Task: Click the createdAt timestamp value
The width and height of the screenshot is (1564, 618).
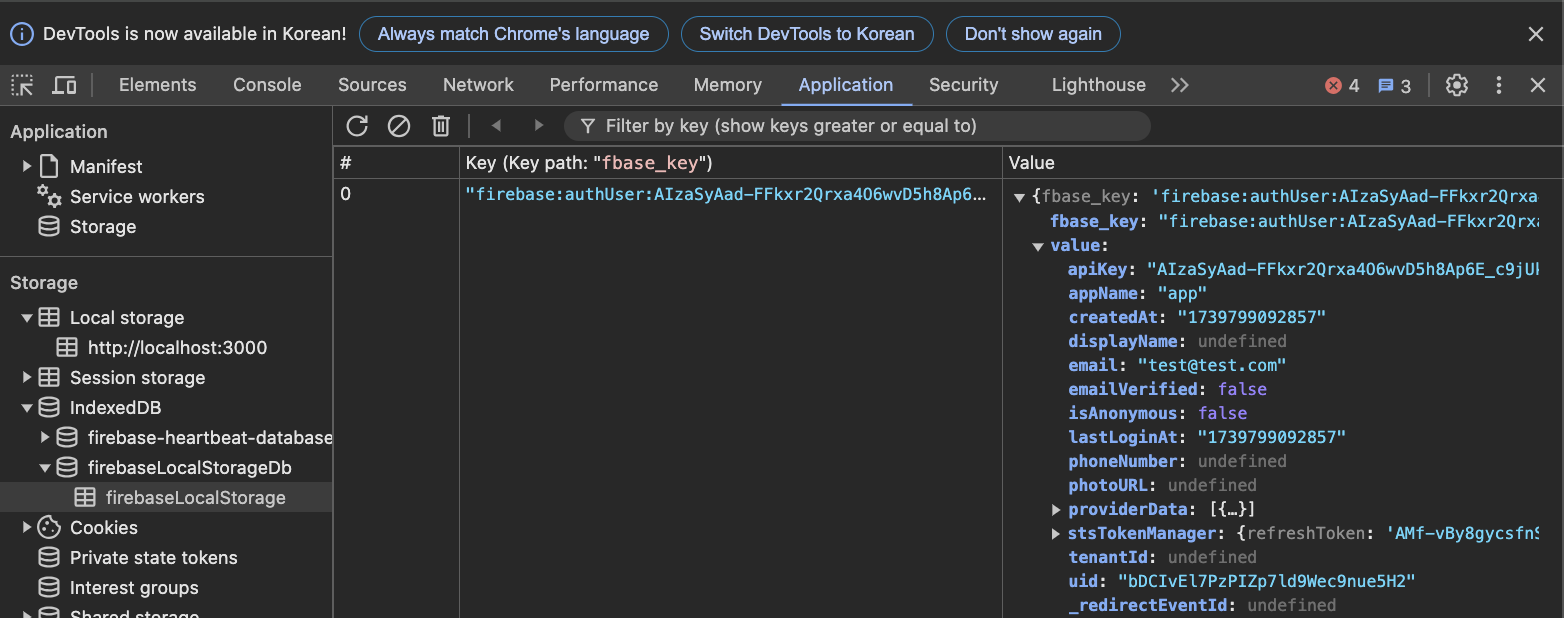Action: (x=1251, y=317)
